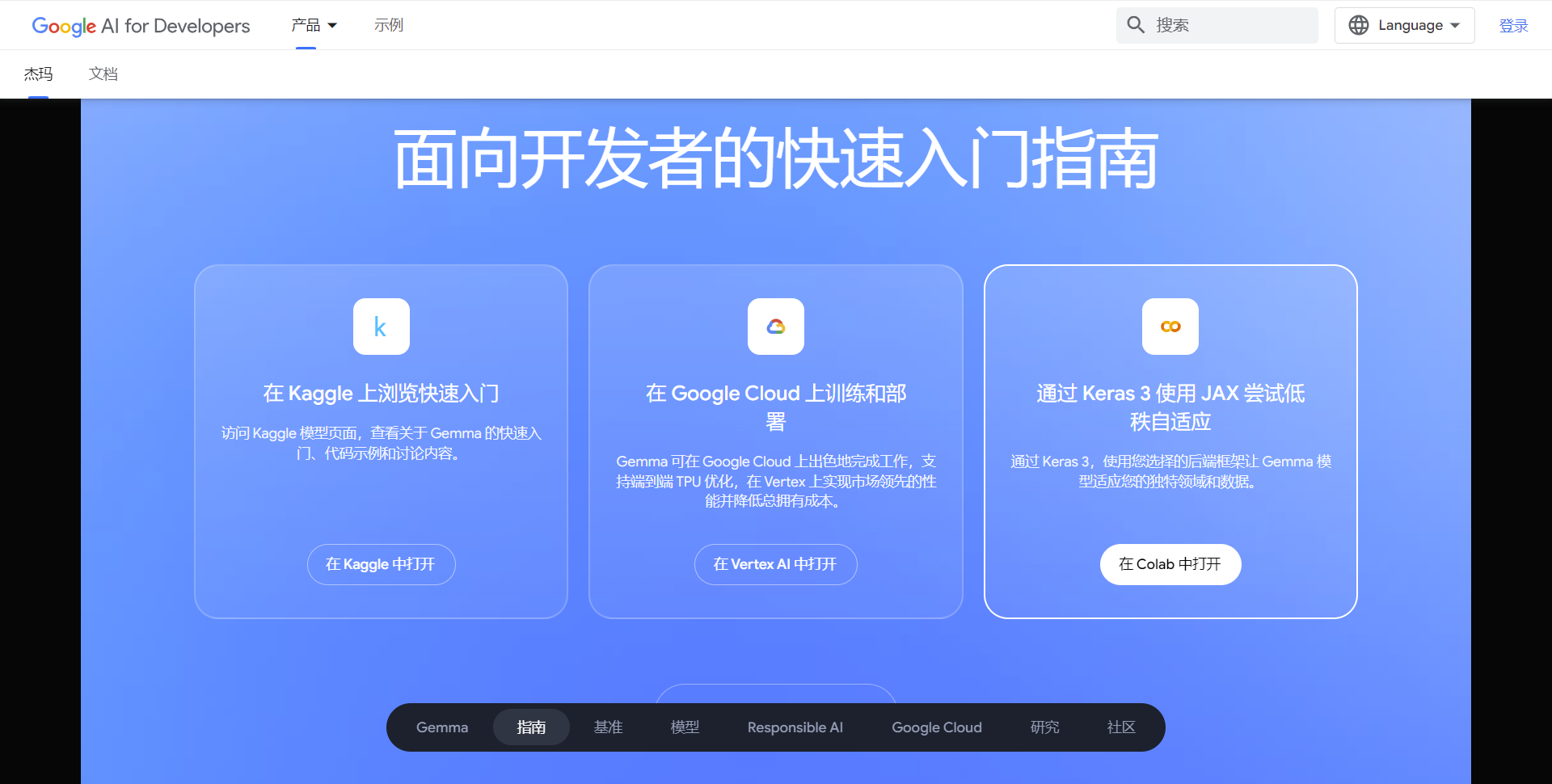
Task: Click the Keras 3 backend description paragraph
Action: click(1170, 471)
